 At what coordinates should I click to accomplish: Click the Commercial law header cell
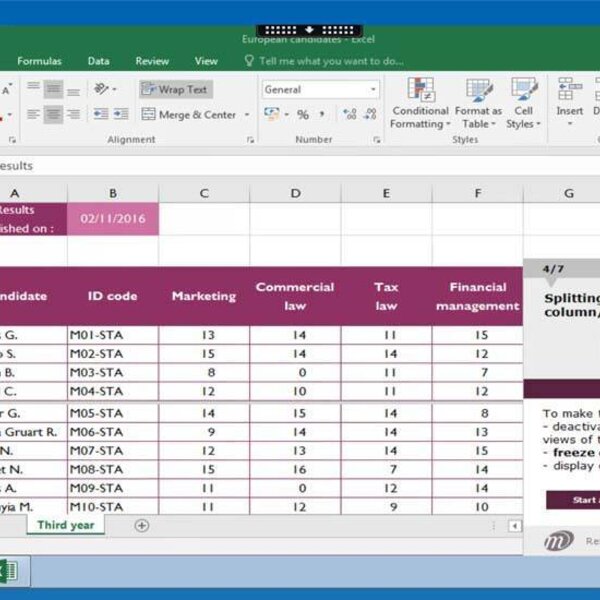tap(295, 296)
